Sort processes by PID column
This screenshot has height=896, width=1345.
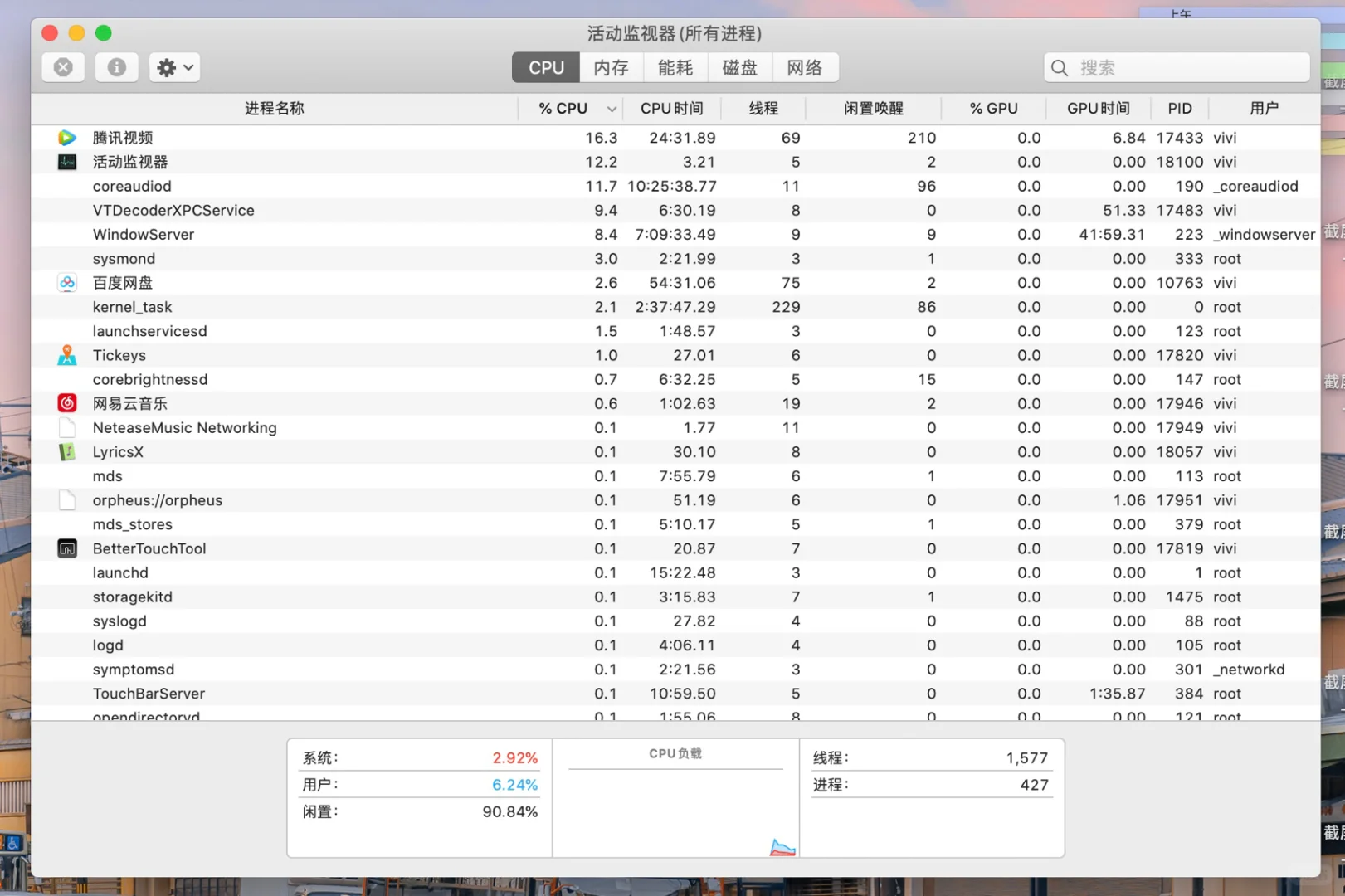click(1179, 108)
